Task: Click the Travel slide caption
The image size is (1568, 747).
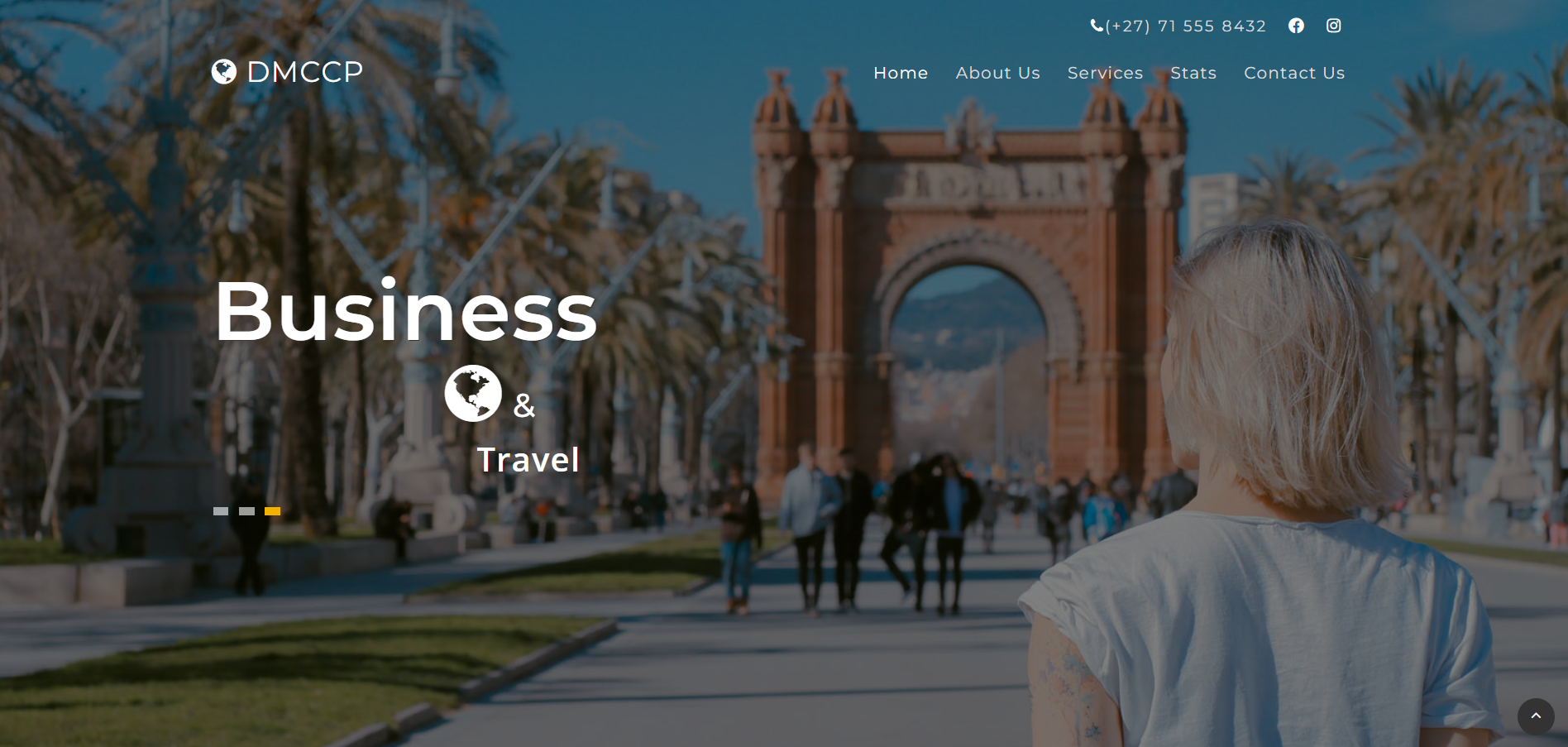Action: tap(528, 460)
